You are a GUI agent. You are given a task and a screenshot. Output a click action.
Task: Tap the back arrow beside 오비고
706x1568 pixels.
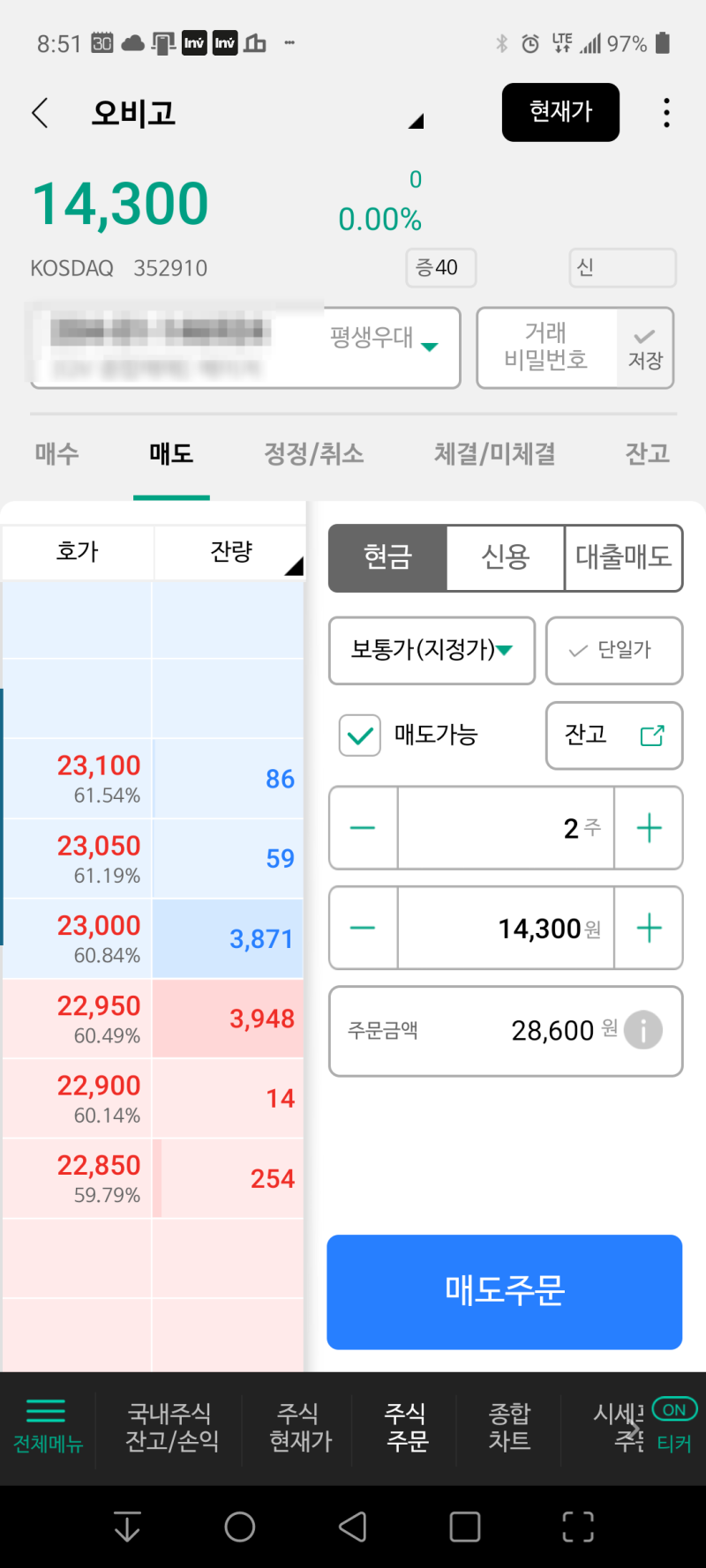(39, 113)
